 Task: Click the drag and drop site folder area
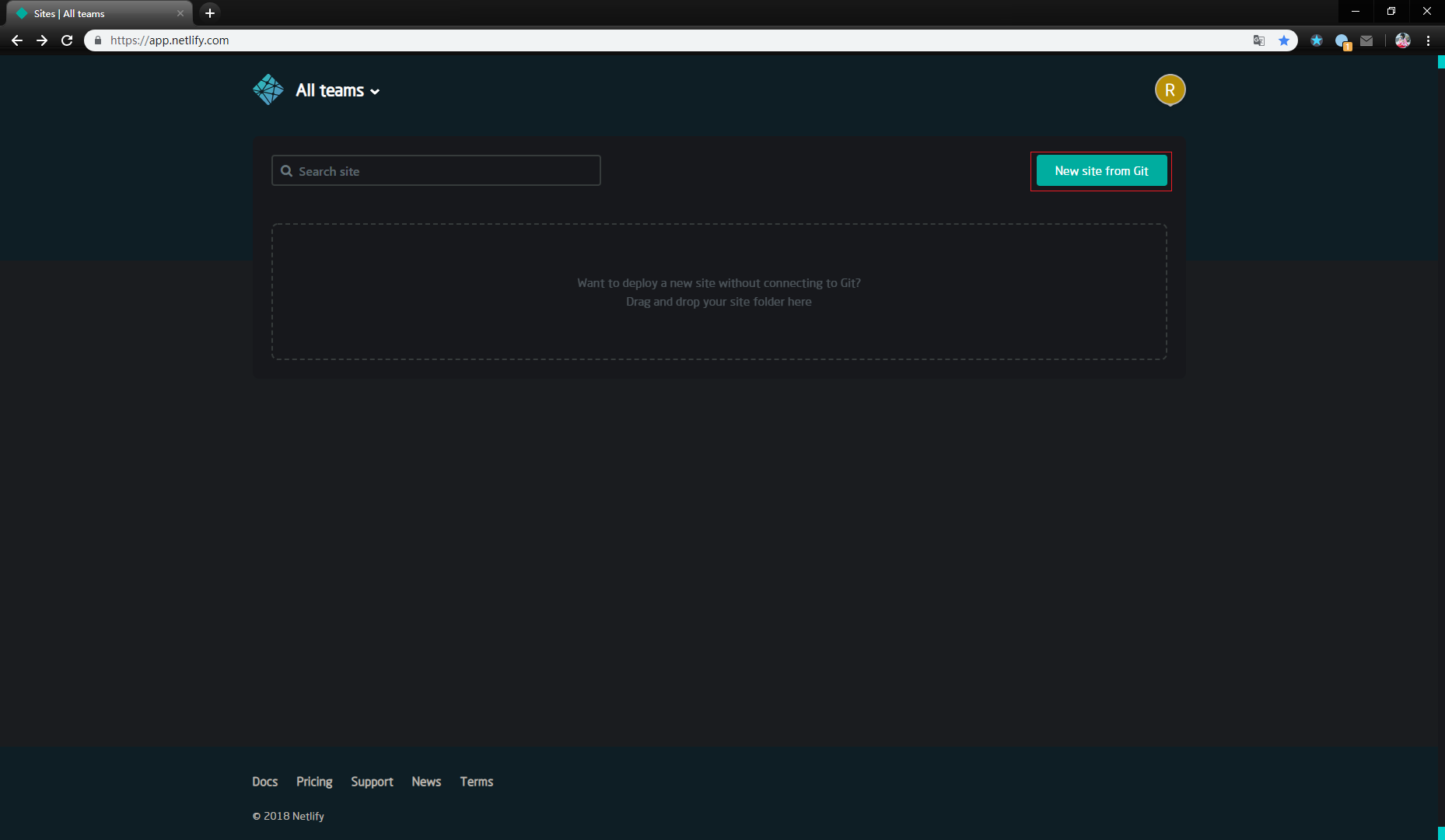719,292
